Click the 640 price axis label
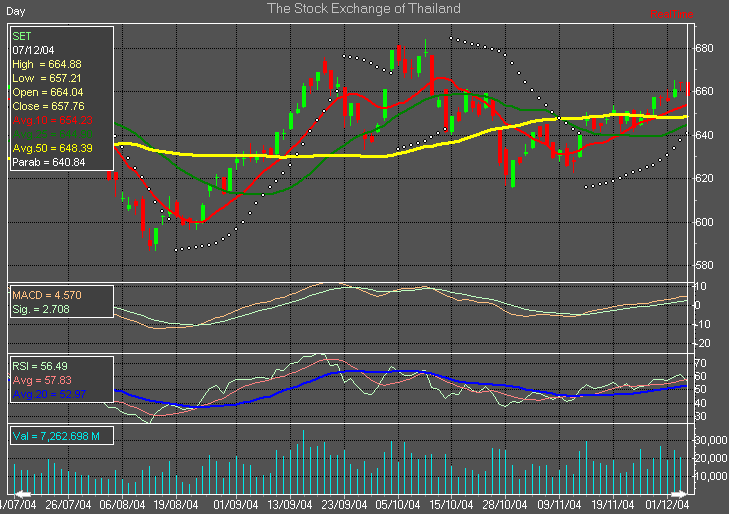This screenshot has width=729, height=514. tap(704, 135)
